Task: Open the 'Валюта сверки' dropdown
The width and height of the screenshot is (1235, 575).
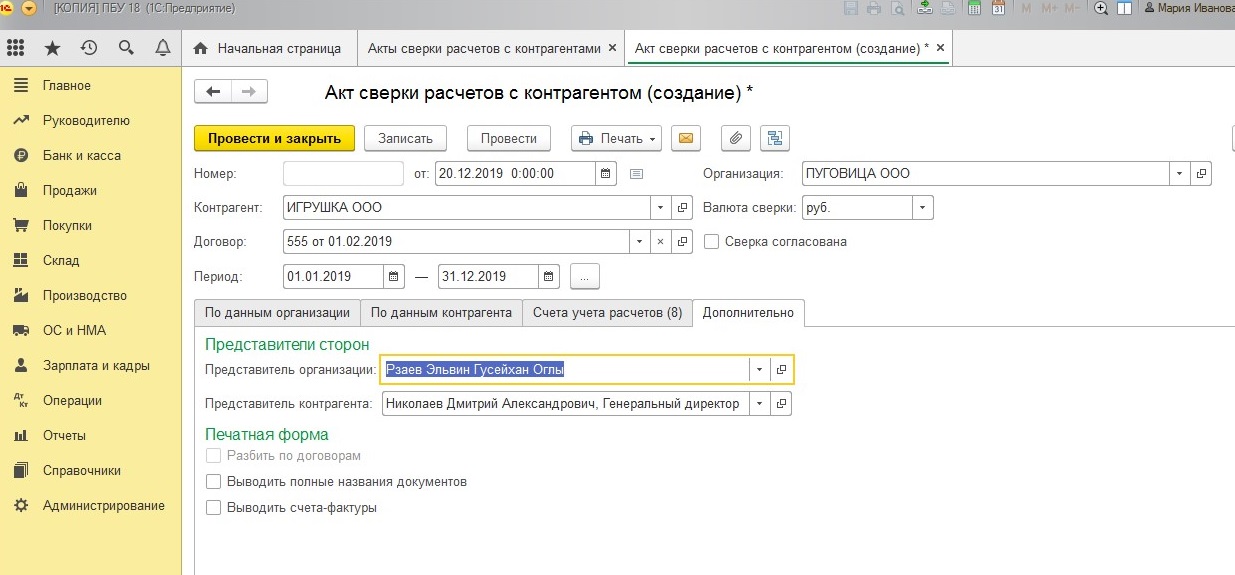Action: 922,207
